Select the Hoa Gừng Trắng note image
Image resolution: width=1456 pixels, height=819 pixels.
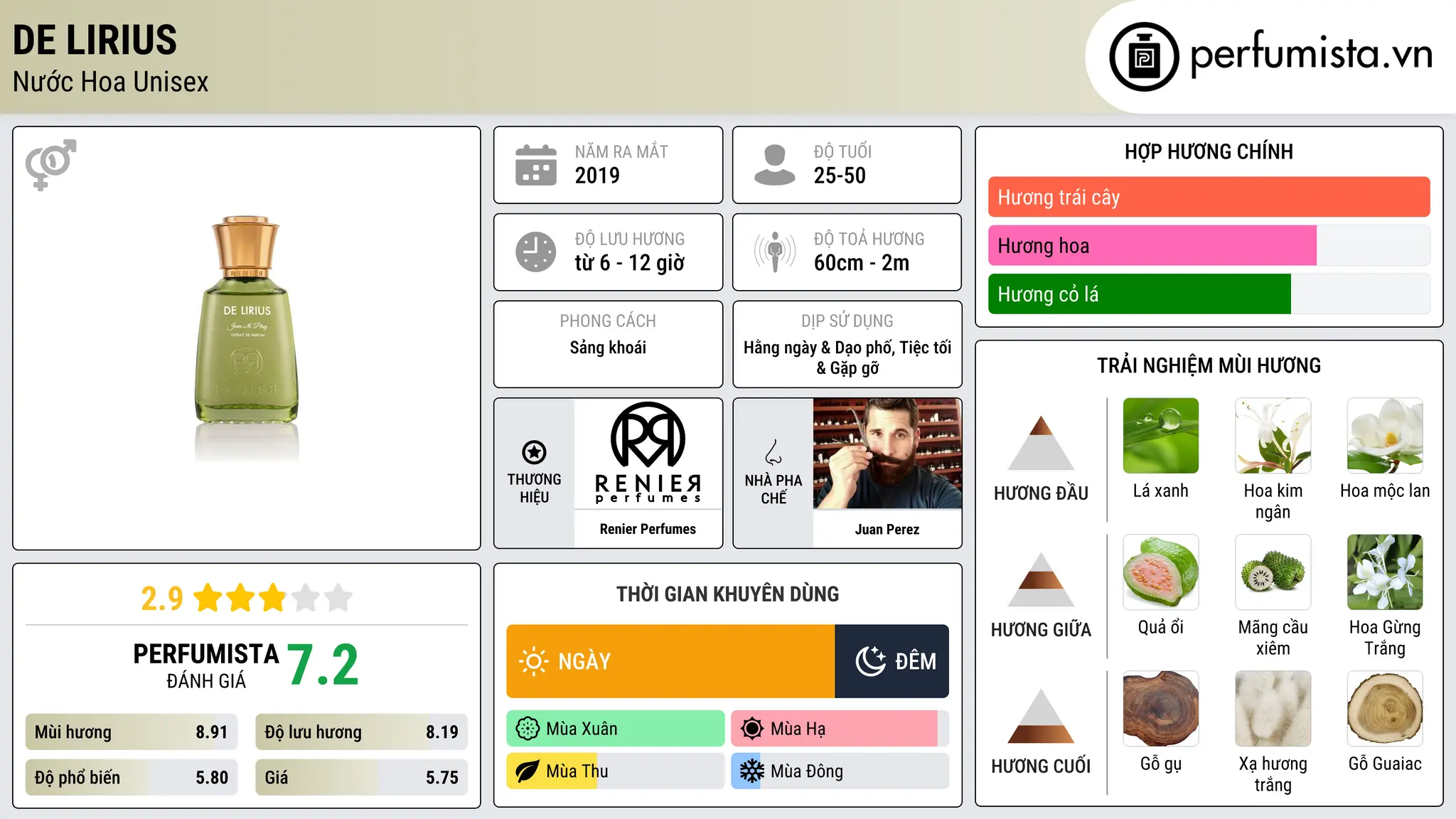click(x=1385, y=572)
